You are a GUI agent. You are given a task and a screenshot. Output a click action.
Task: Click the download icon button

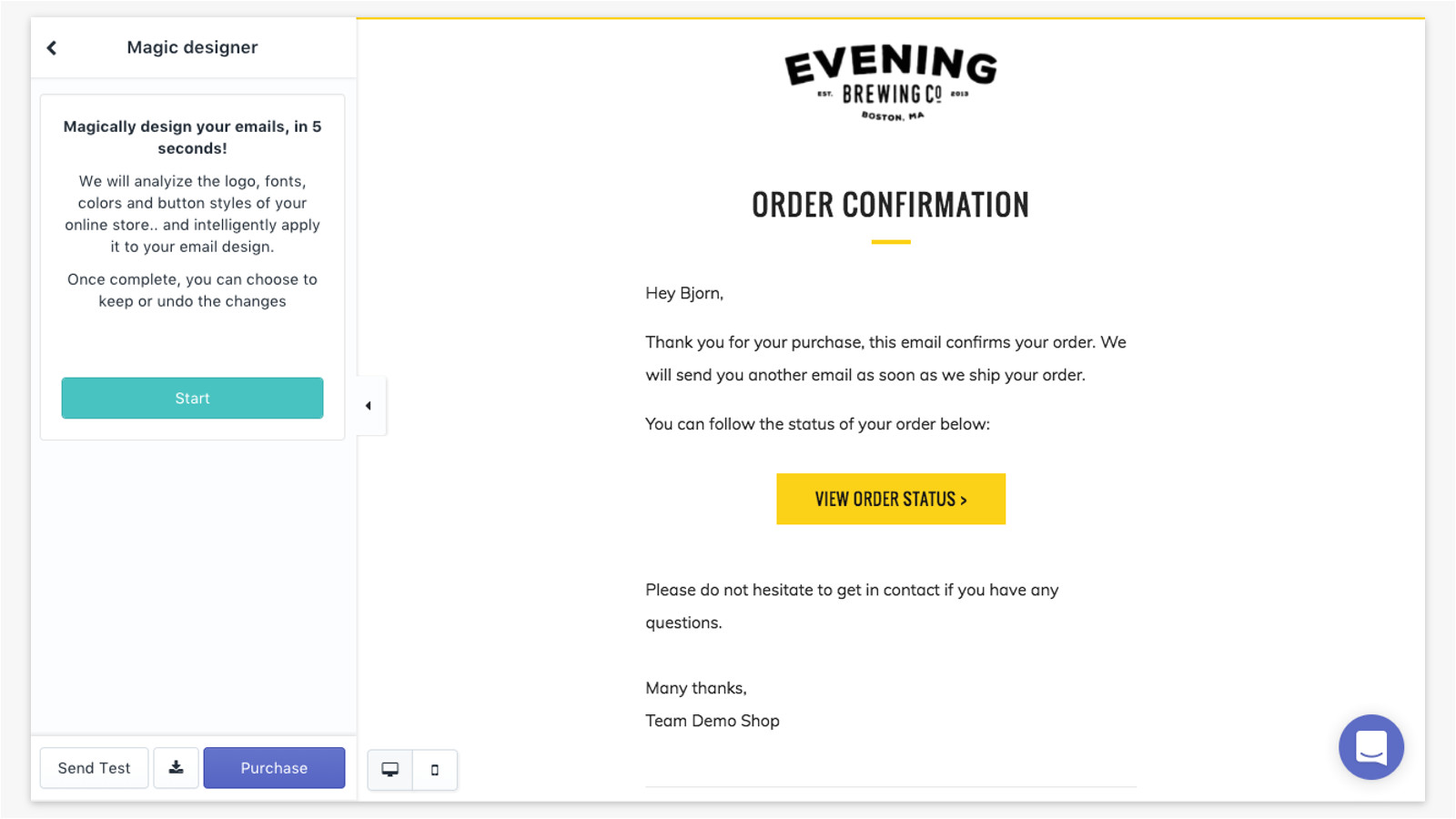click(x=176, y=768)
